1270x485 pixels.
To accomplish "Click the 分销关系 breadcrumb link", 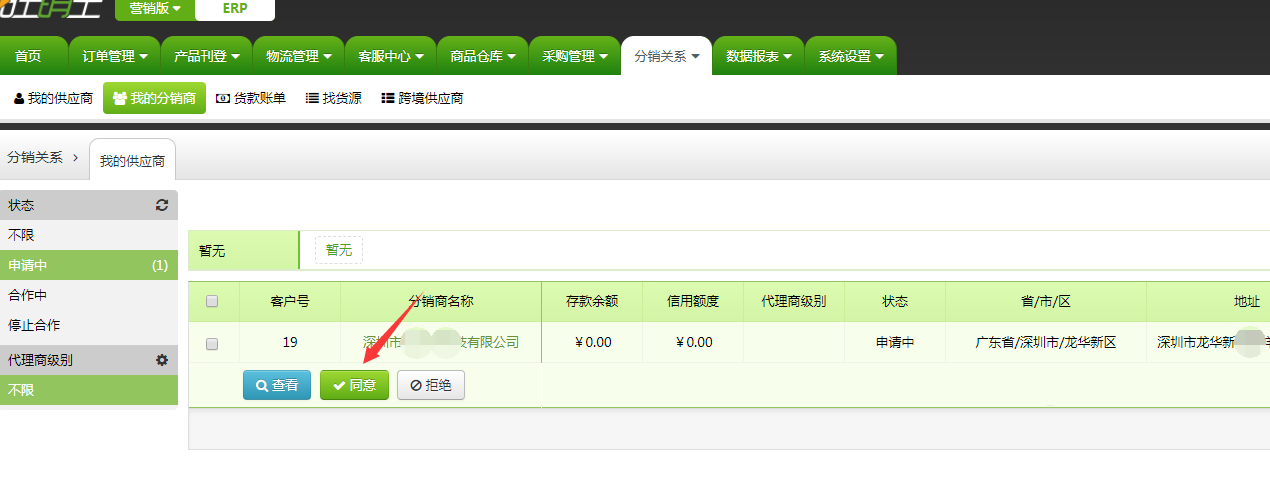I will (x=35, y=157).
